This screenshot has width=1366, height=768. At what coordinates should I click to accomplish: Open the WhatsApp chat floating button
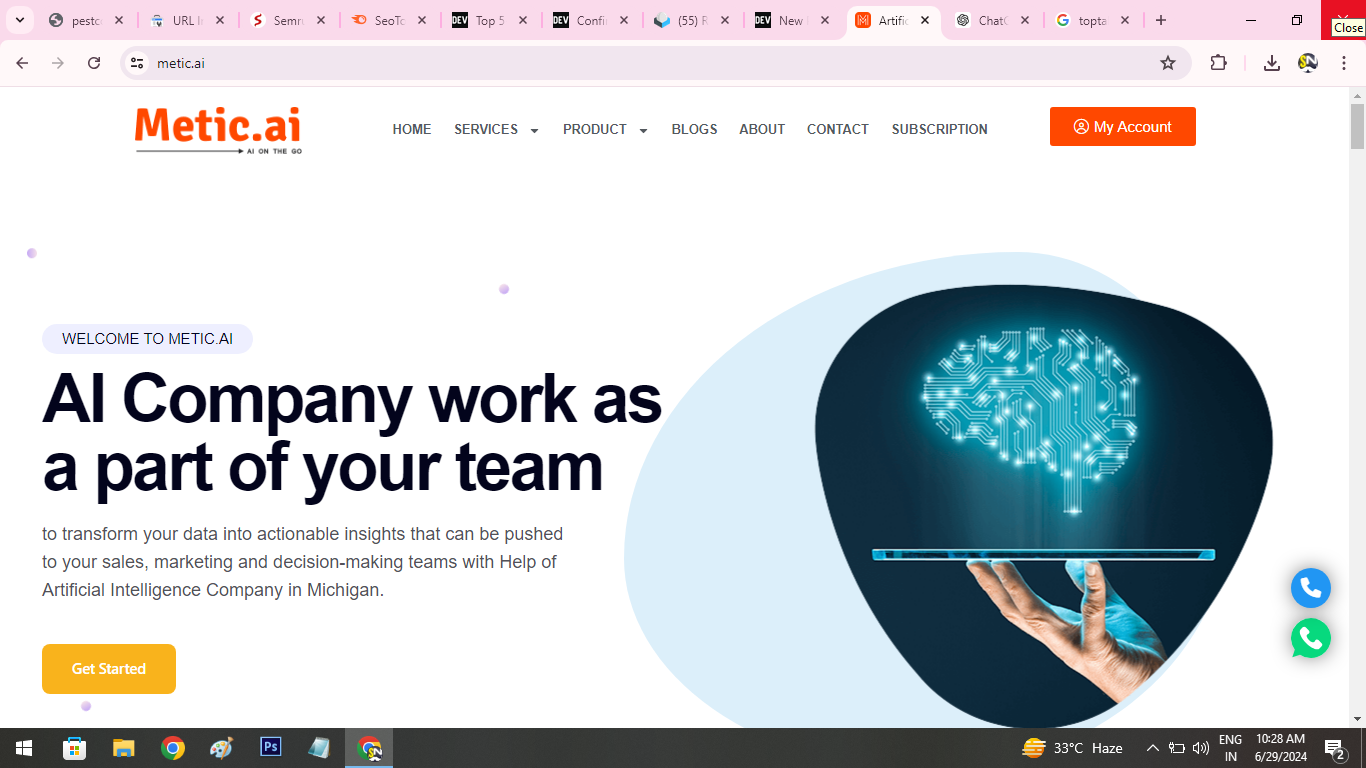(x=1310, y=638)
